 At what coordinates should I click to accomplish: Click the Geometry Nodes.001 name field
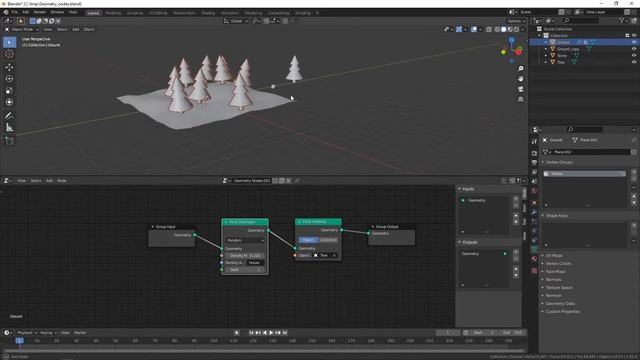(x=252, y=180)
